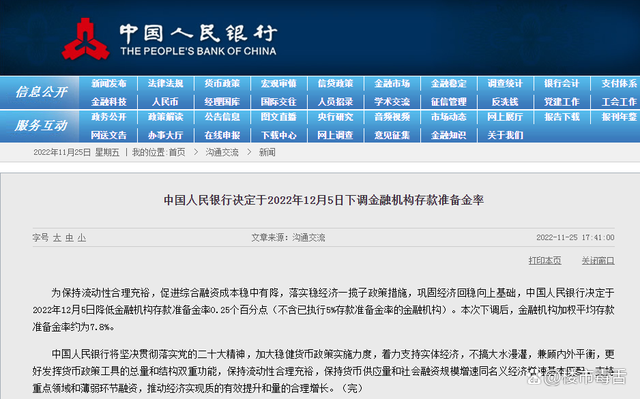Screen dimensions: 640x399
Task: Open 调查统计 page
Action: pos(505,84)
